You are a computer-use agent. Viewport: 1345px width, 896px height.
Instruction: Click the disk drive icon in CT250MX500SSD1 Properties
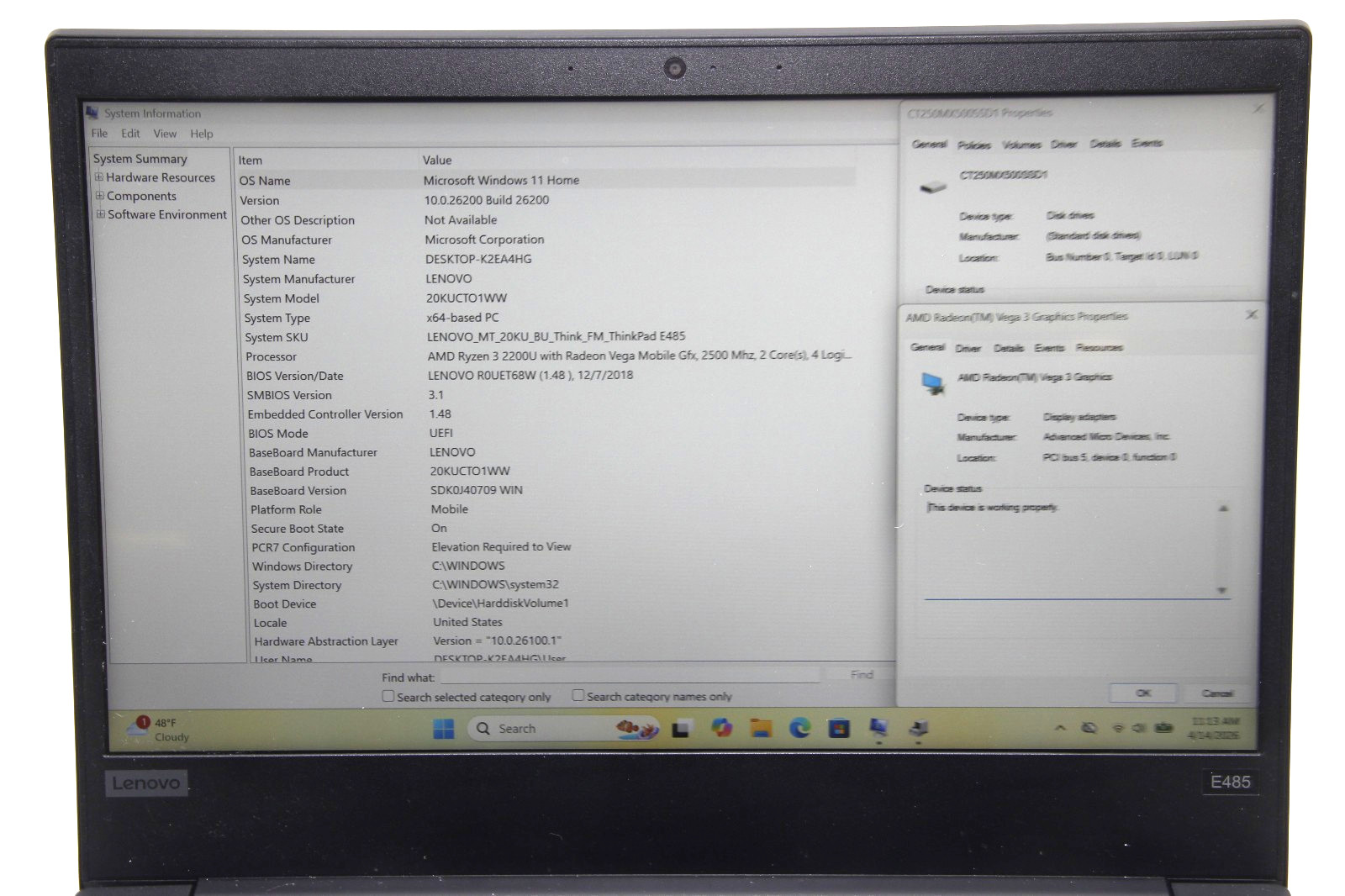pyautogui.click(x=933, y=186)
